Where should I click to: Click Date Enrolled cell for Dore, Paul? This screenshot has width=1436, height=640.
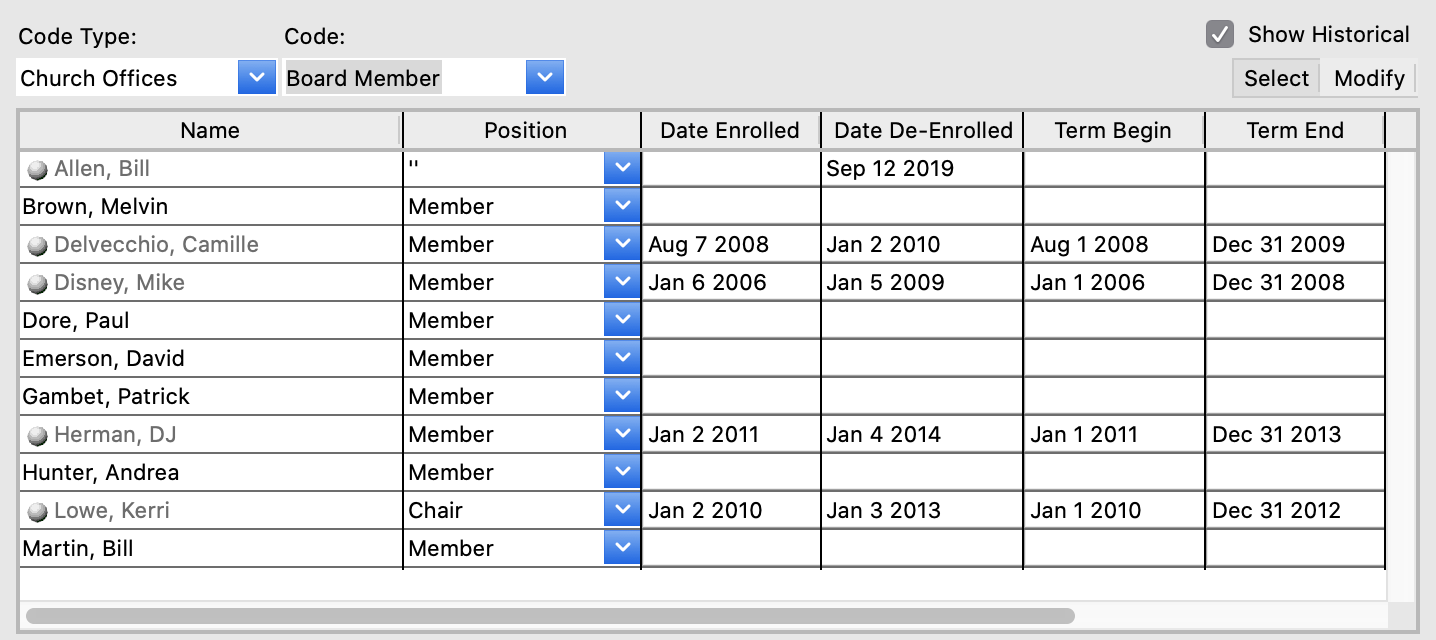pyautogui.click(x=730, y=320)
